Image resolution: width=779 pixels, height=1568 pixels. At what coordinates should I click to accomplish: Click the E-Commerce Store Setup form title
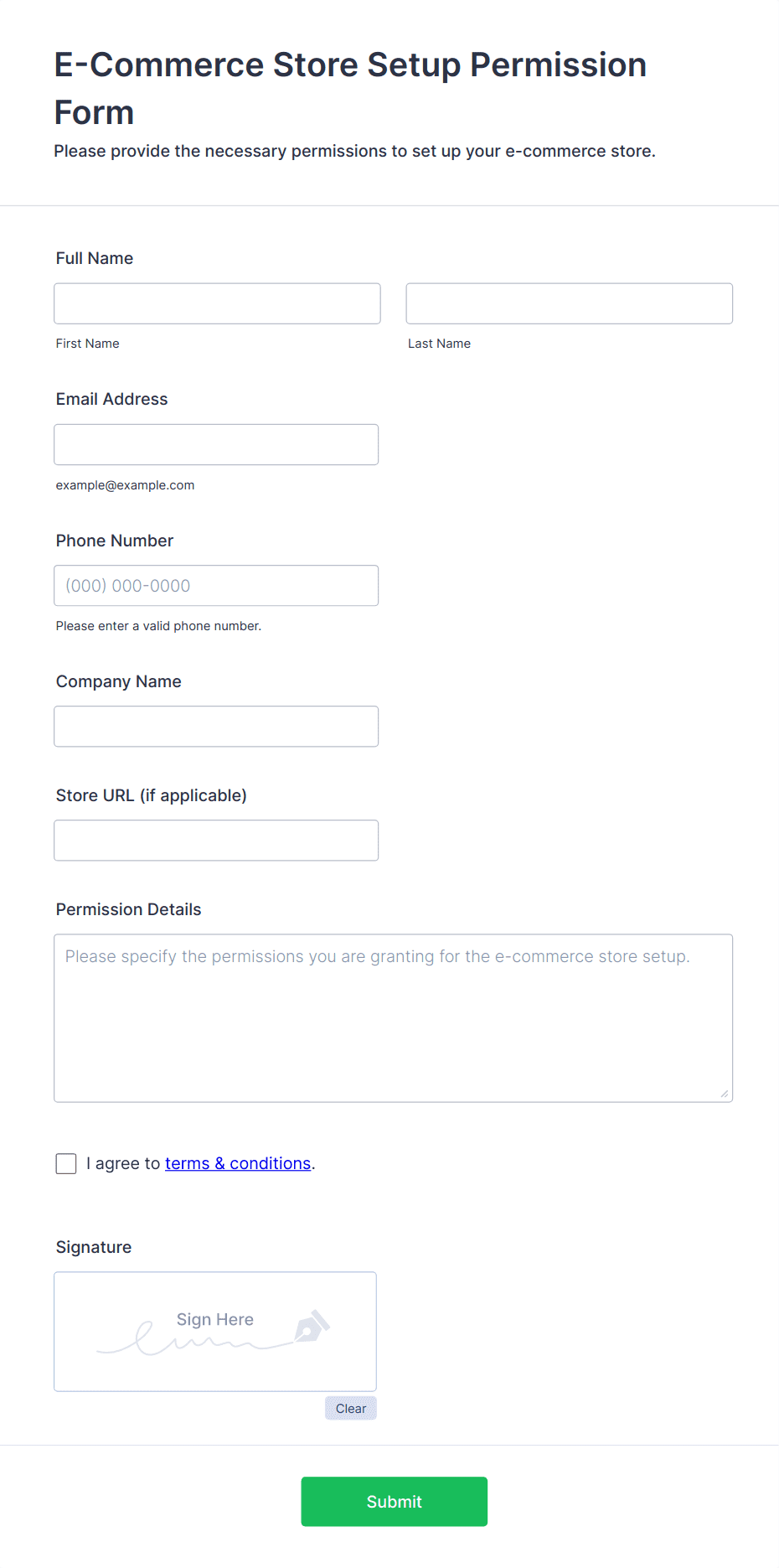(x=350, y=88)
